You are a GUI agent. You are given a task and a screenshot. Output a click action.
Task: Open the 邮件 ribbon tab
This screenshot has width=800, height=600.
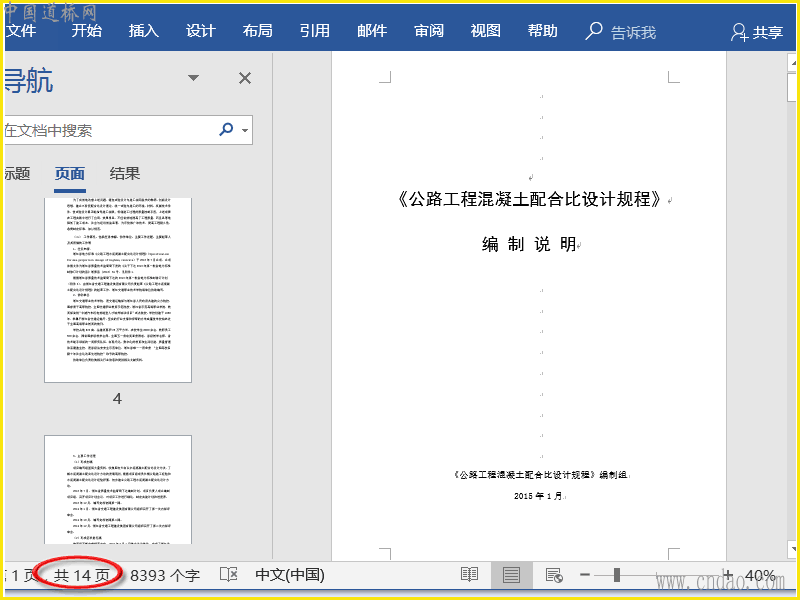coord(372,31)
